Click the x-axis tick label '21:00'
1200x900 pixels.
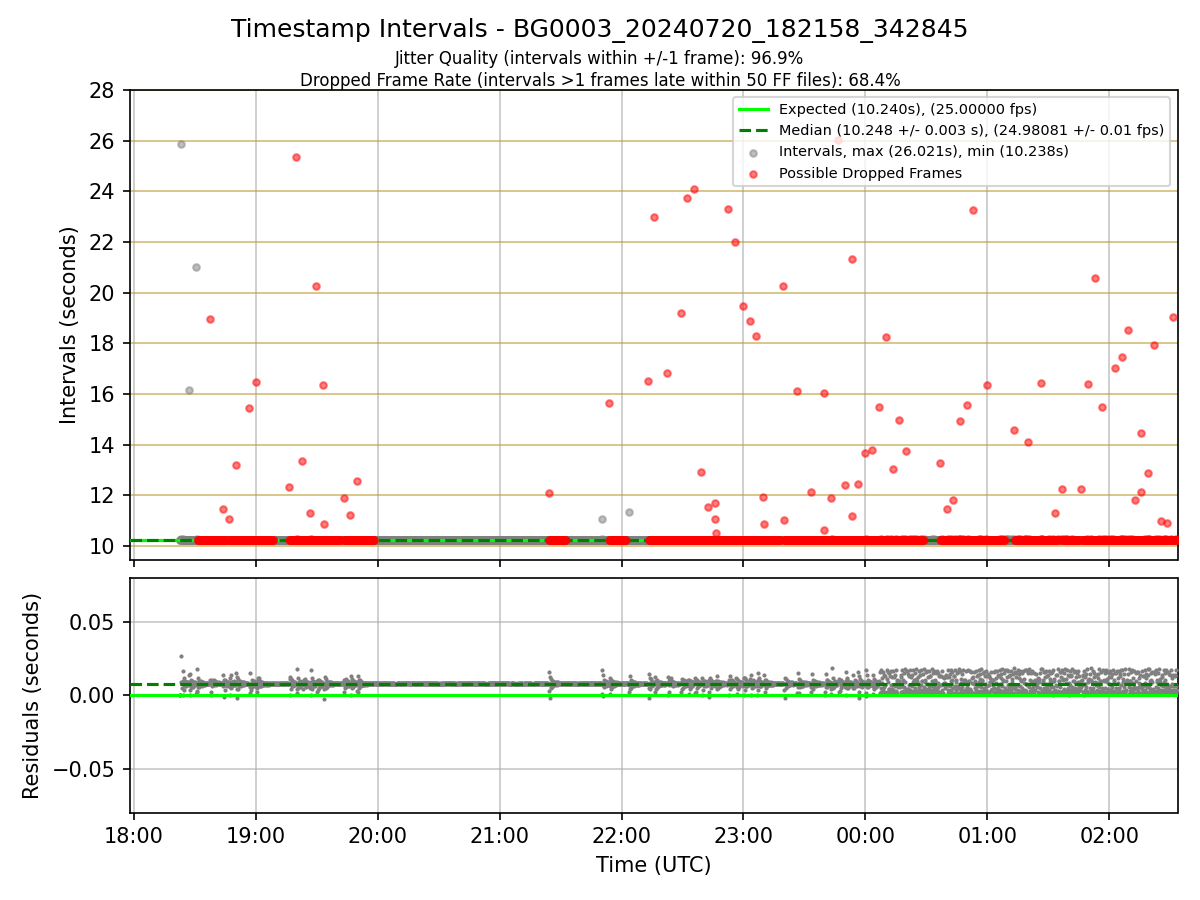(500, 836)
